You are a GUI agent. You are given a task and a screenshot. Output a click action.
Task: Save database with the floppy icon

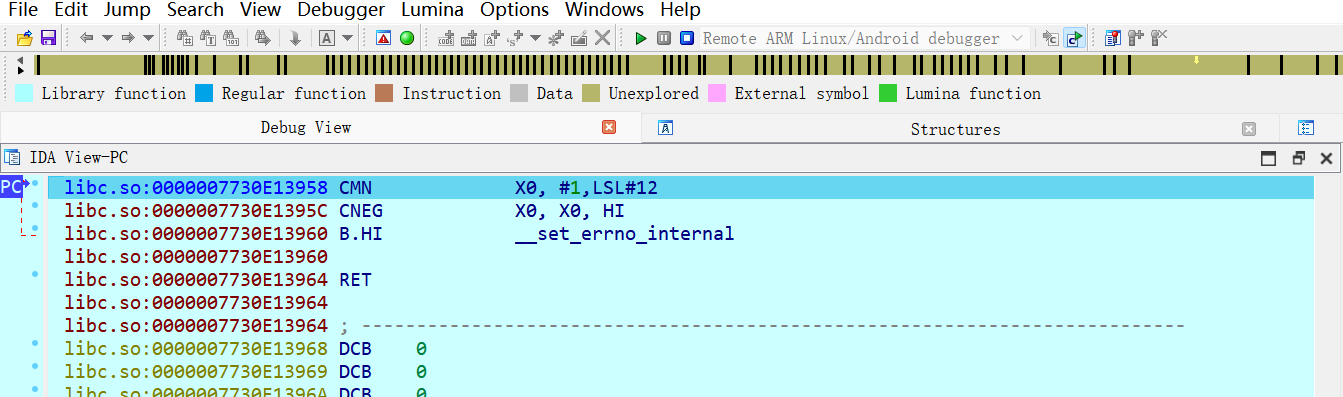(x=47, y=38)
